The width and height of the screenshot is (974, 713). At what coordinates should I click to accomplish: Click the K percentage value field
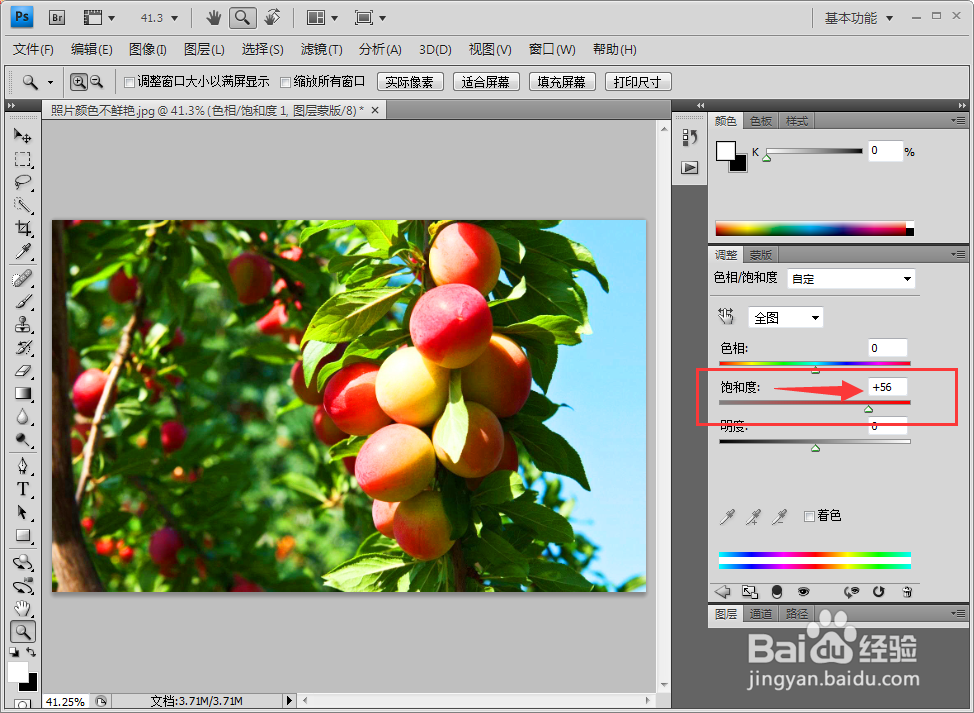click(x=885, y=151)
